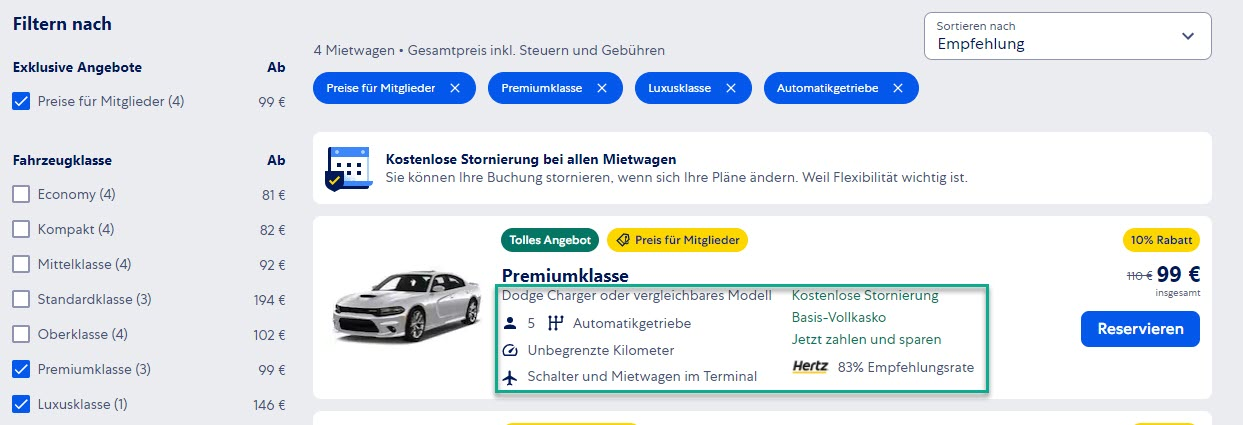Click the automatic transmission gear icon
This screenshot has width=1243, height=425.
(557, 323)
